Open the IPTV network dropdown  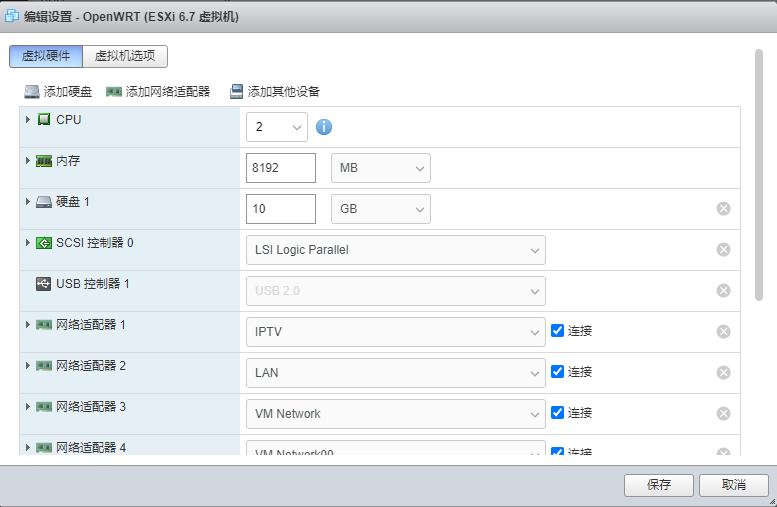click(395, 332)
